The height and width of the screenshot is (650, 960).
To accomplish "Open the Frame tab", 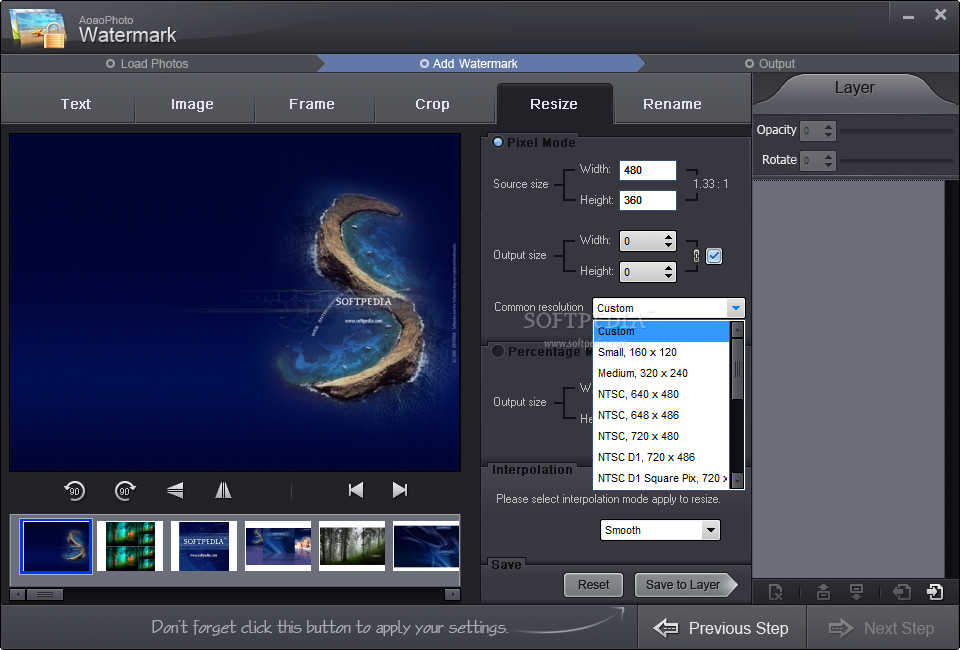I will click(x=312, y=104).
